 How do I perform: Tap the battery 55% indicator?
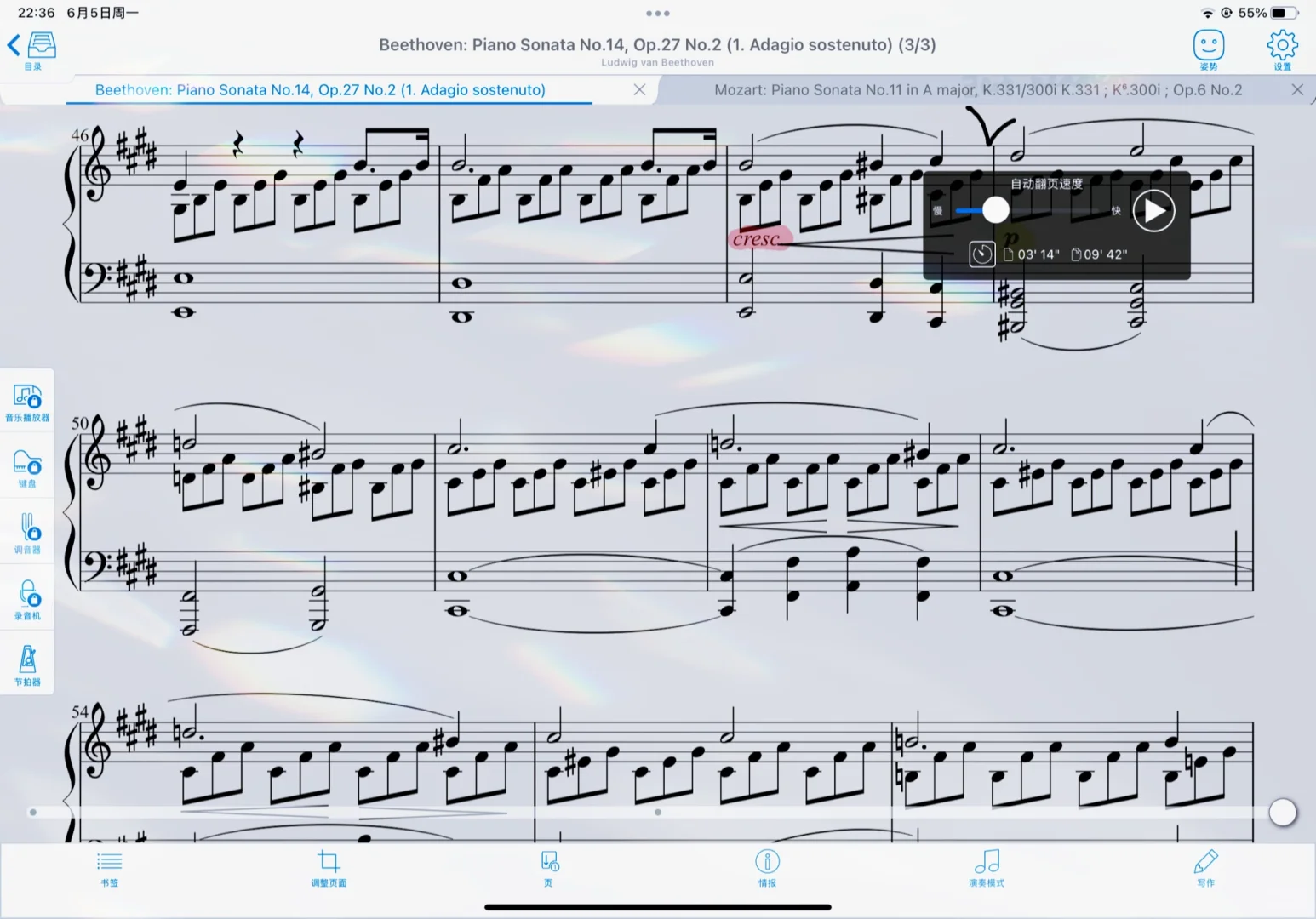[x=1268, y=13]
